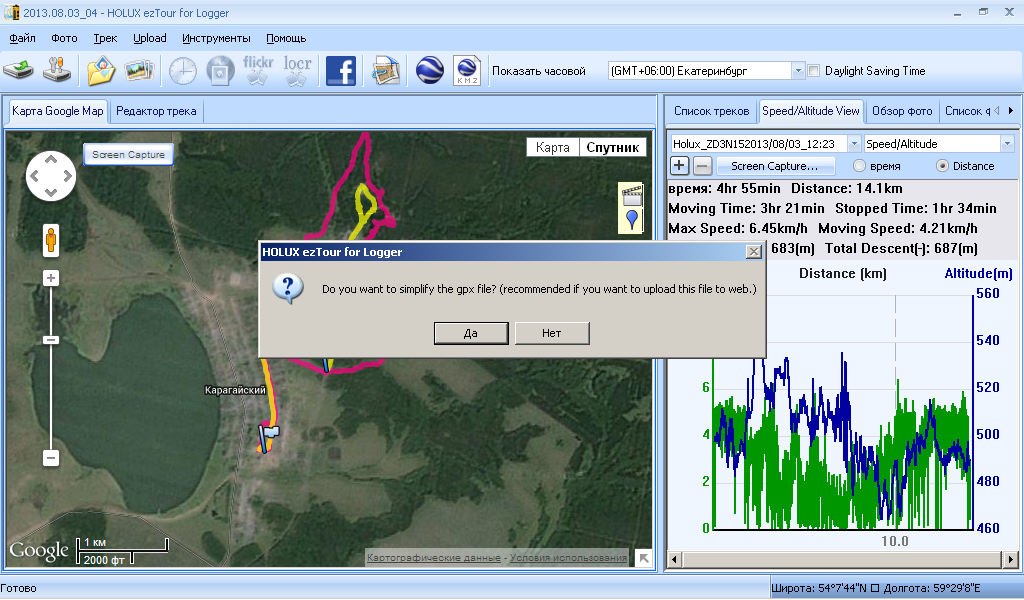Viewport: 1024px width, 600px height.
Task: Select the Карта Google Map tab
Action: (57, 110)
